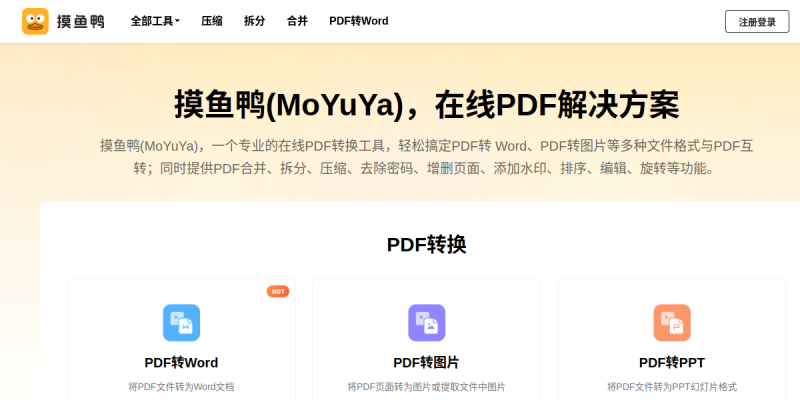Open the PDF转Word navigation item
This screenshot has width=800, height=400.
coord(359,21)
